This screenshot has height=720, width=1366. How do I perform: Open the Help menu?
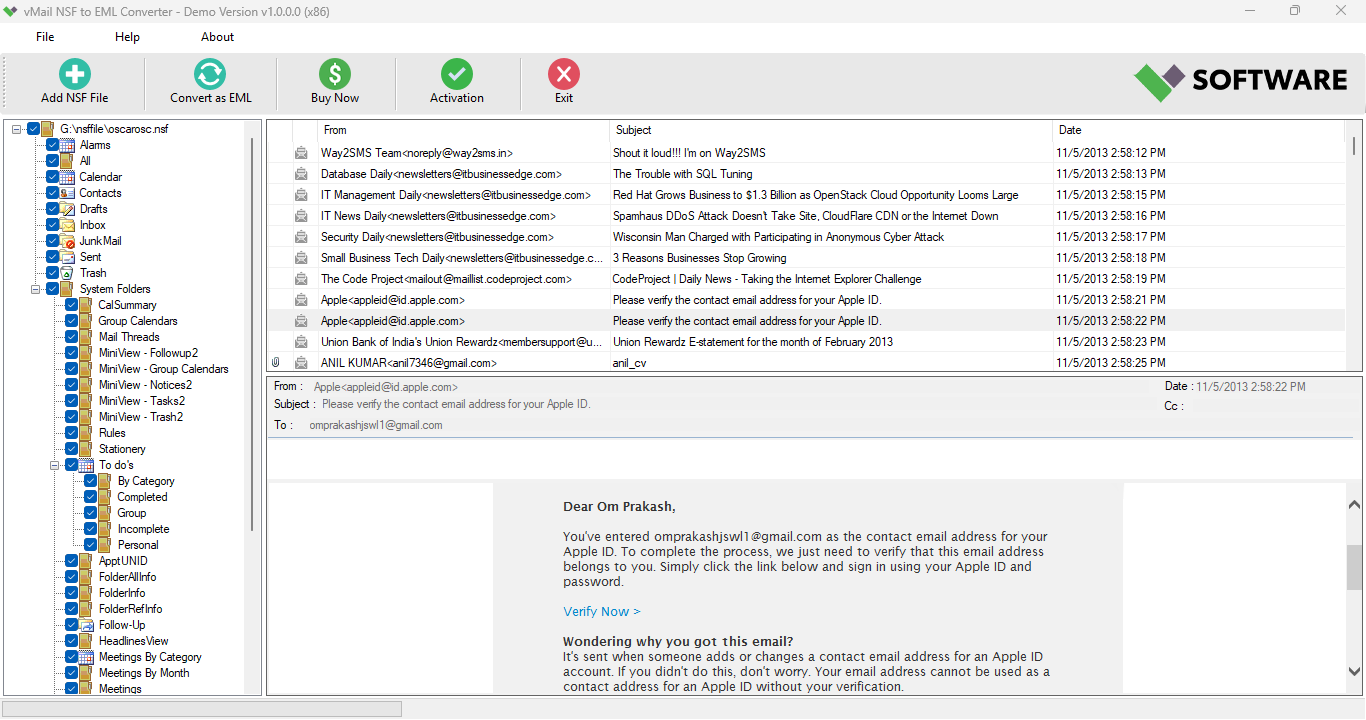[126, 36]
